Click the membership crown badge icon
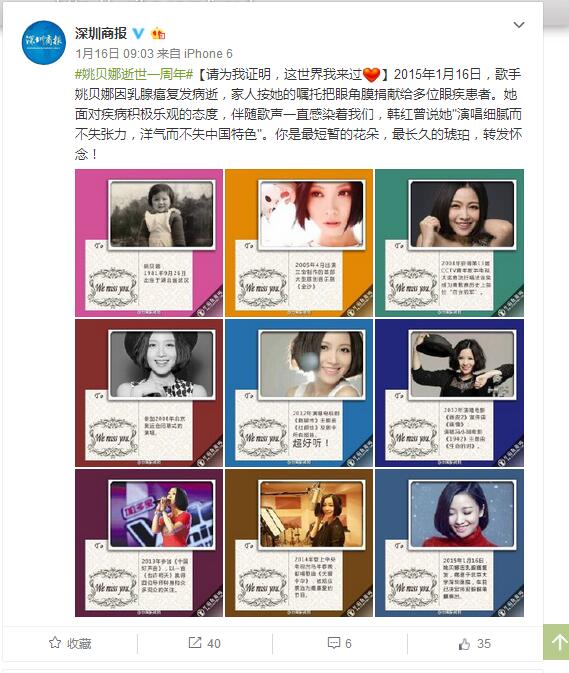 tap(158, 33)
